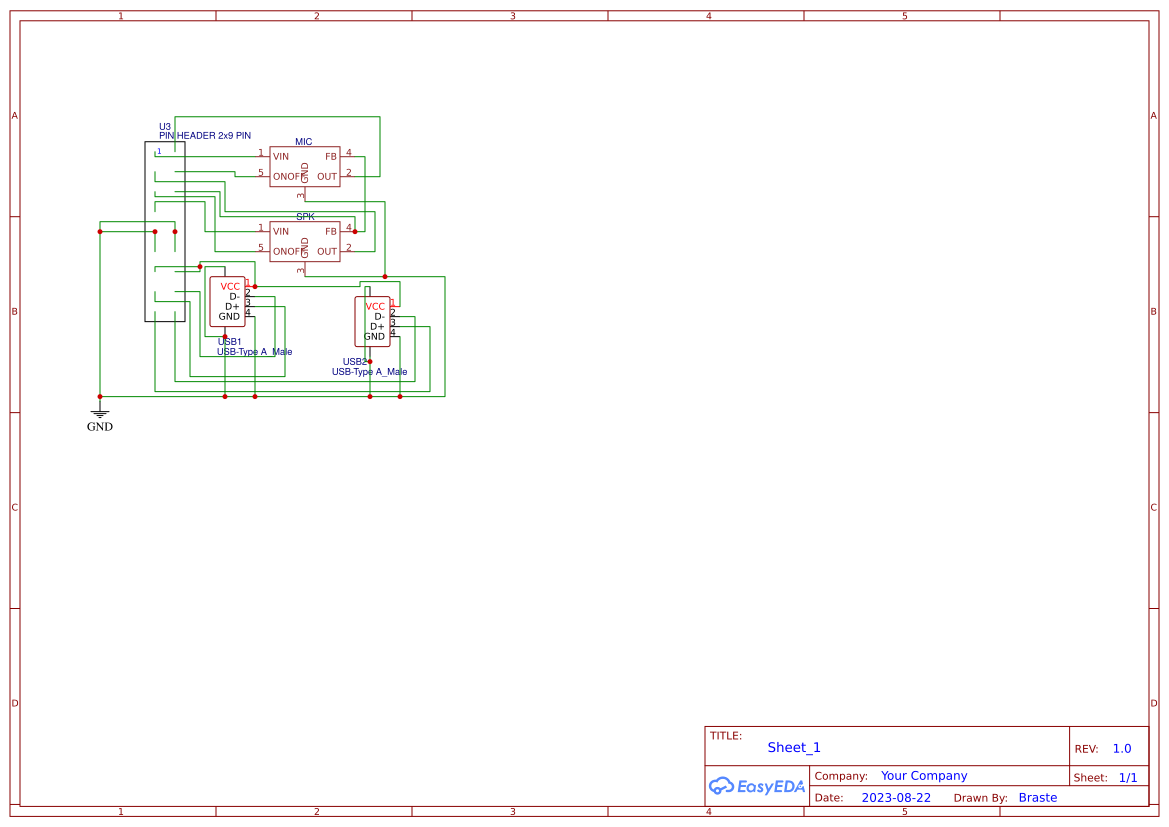Select the MIC amplifier component symbol

(305, 165)
